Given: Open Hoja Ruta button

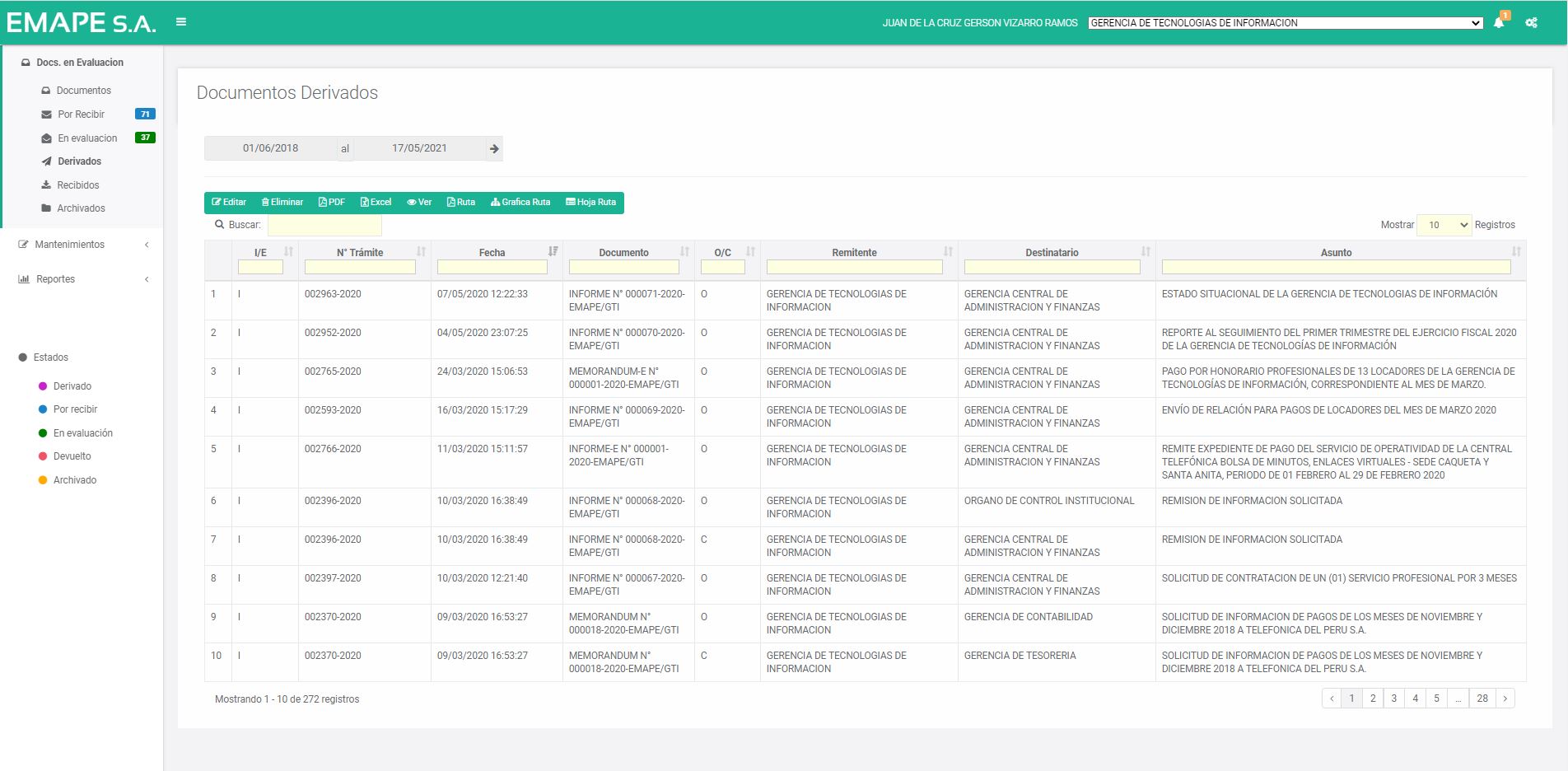Looking at the screenshot, I should click(591, 203).
